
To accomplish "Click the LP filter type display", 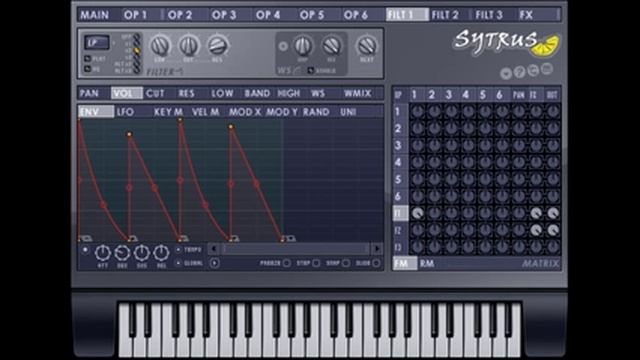I will pyautogui.click(x=97, y=42).
